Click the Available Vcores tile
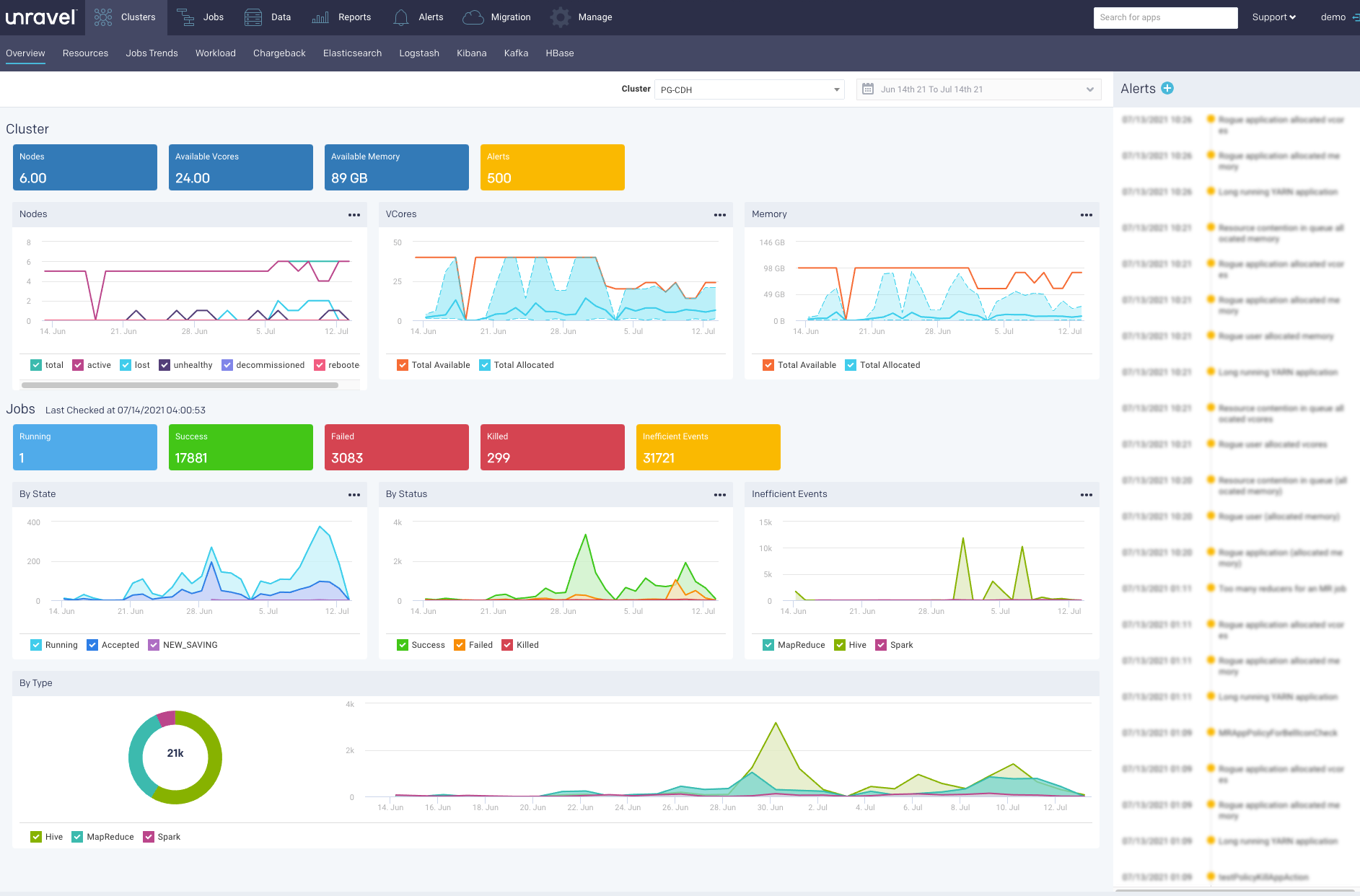This screenshot has height=896, width=1360. [x=241, y=167]
